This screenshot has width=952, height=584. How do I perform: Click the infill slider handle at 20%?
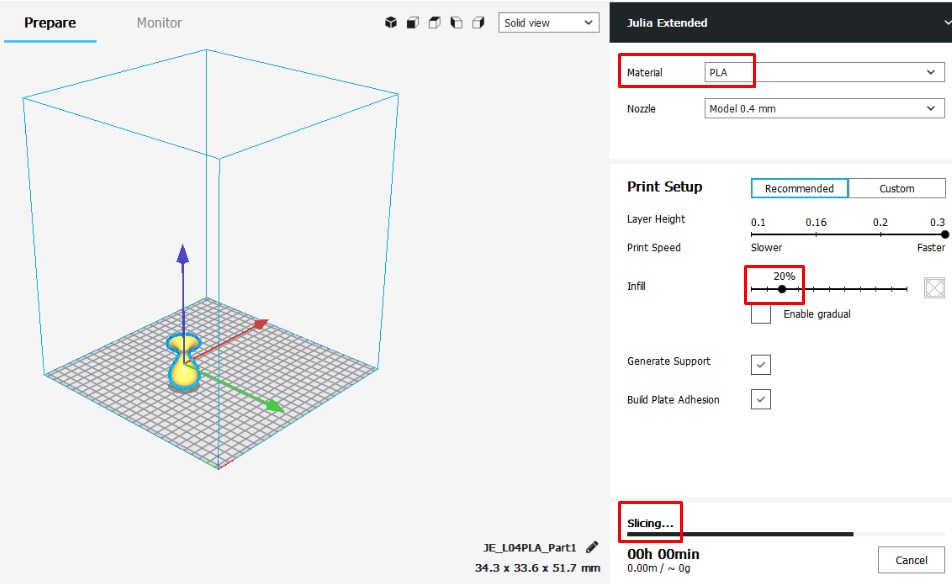tap(782, 289)
